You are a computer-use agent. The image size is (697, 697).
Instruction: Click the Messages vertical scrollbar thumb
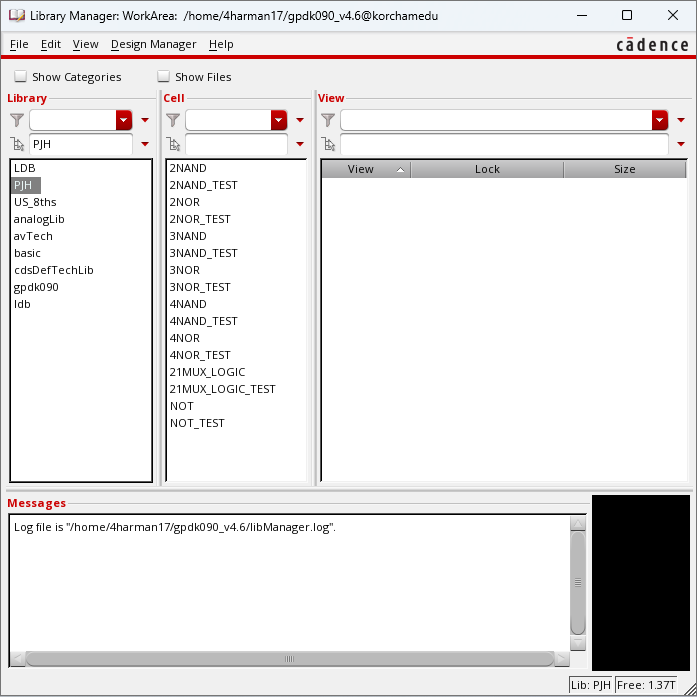coord(577,583)
